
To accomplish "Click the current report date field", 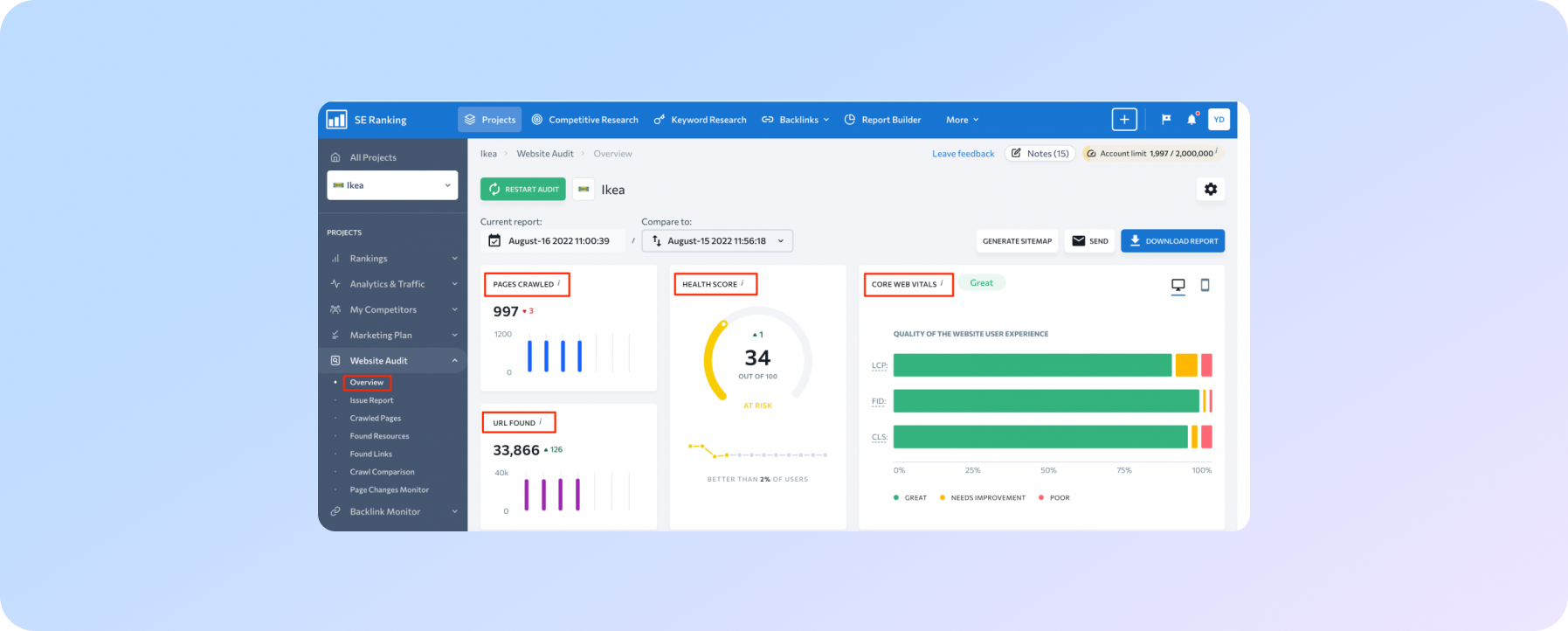I will [x=552, y=241].
